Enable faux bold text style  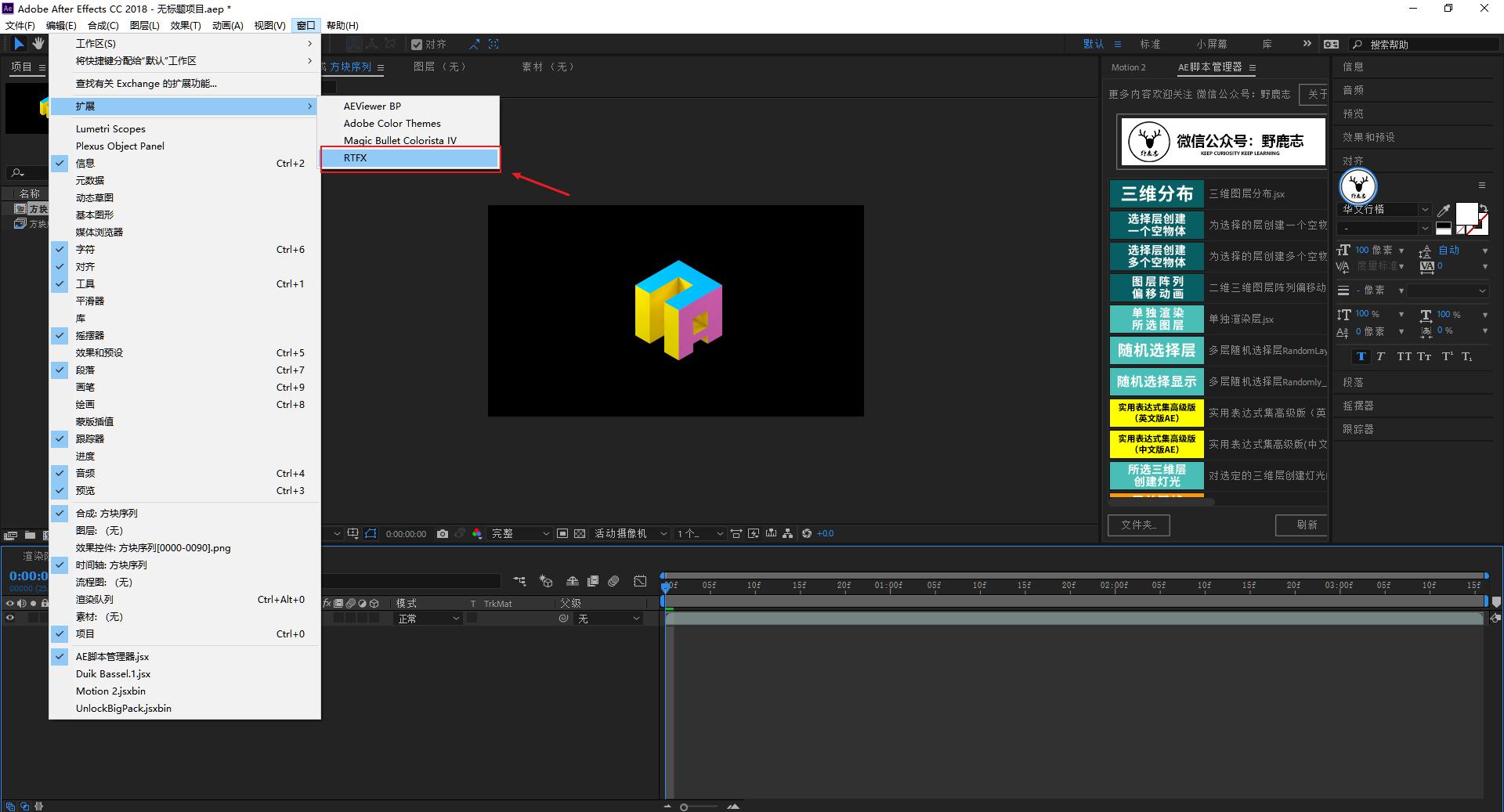pos(1361,357)
